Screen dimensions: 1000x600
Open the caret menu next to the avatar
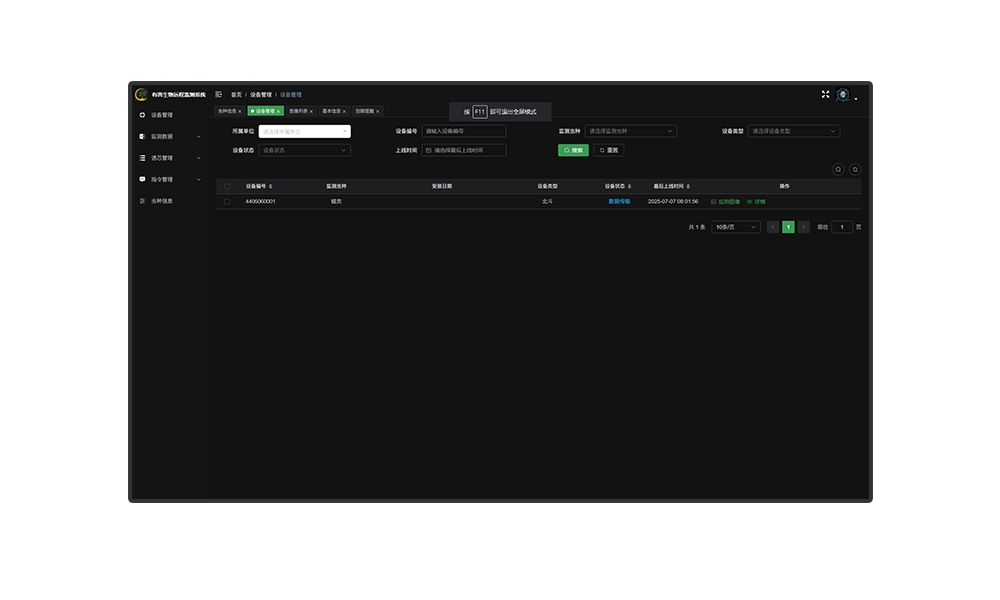[856, 99]
